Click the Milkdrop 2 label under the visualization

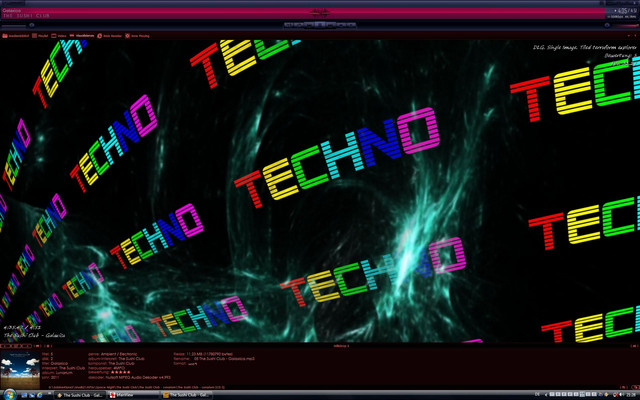(x=341, y=346)
